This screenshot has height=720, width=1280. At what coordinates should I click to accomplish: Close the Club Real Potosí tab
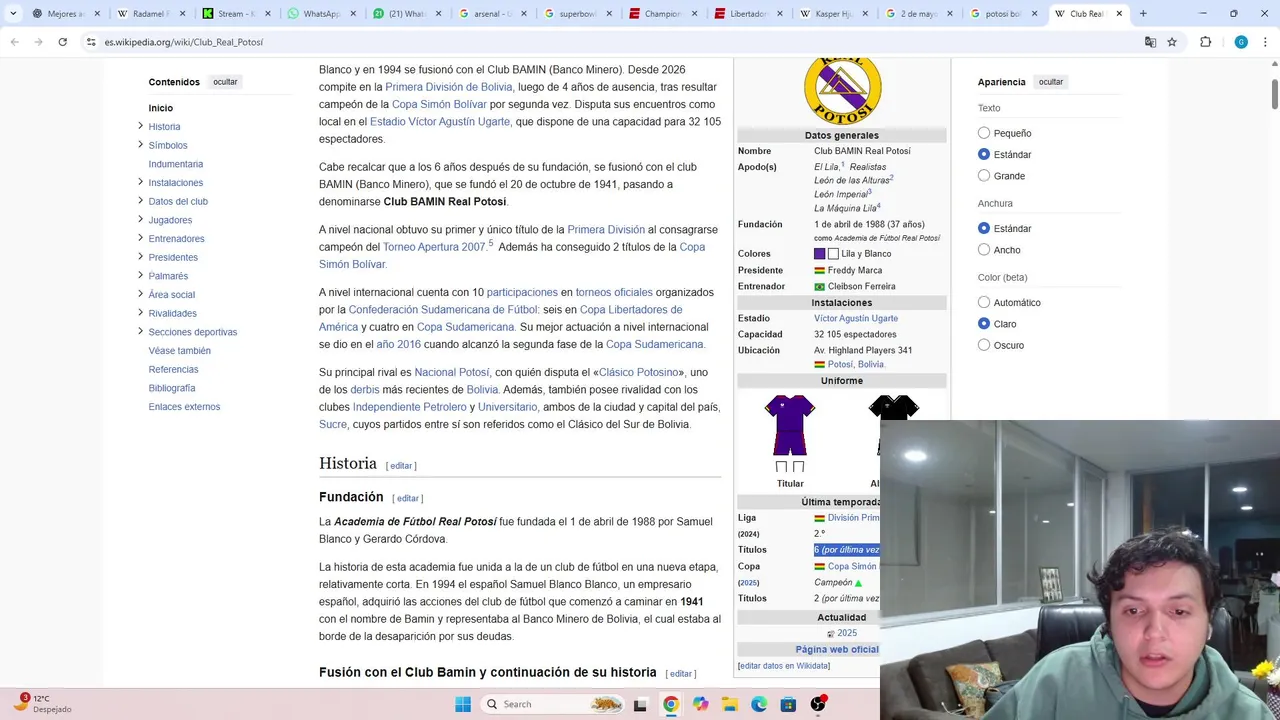[1119, 14]
